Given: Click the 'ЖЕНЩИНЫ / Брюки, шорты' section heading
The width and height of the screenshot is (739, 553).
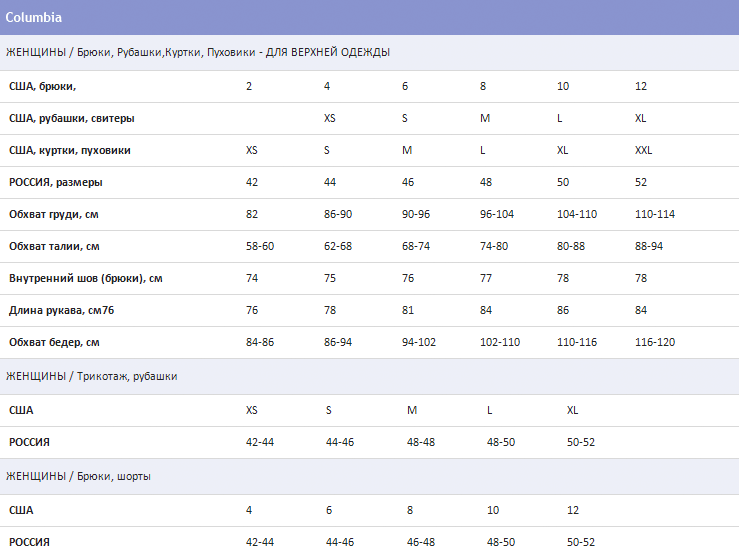Looking at the screenshot, I should click(78, 476).
